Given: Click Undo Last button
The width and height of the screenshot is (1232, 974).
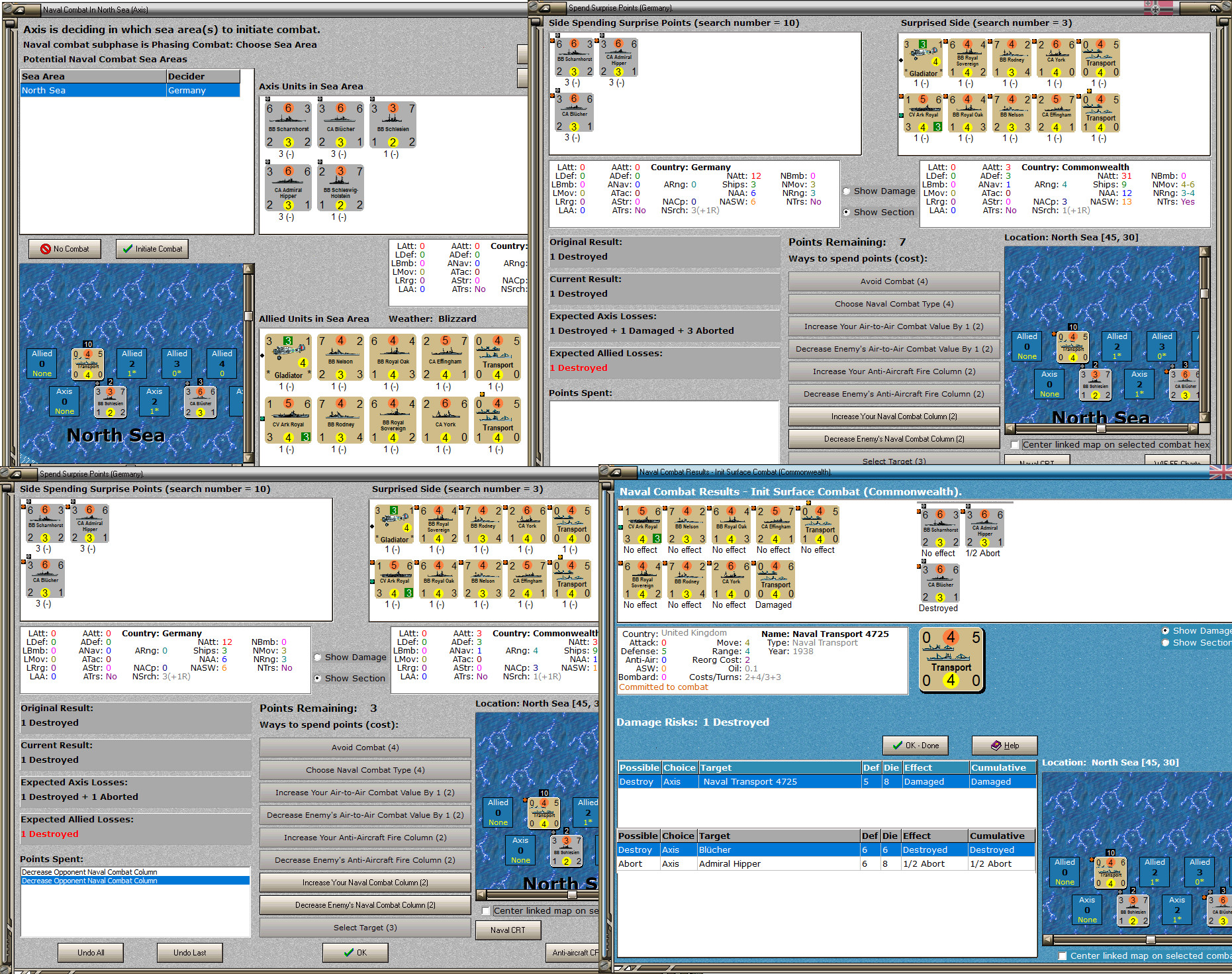Looking at the screenshot, I should point(189,953).
